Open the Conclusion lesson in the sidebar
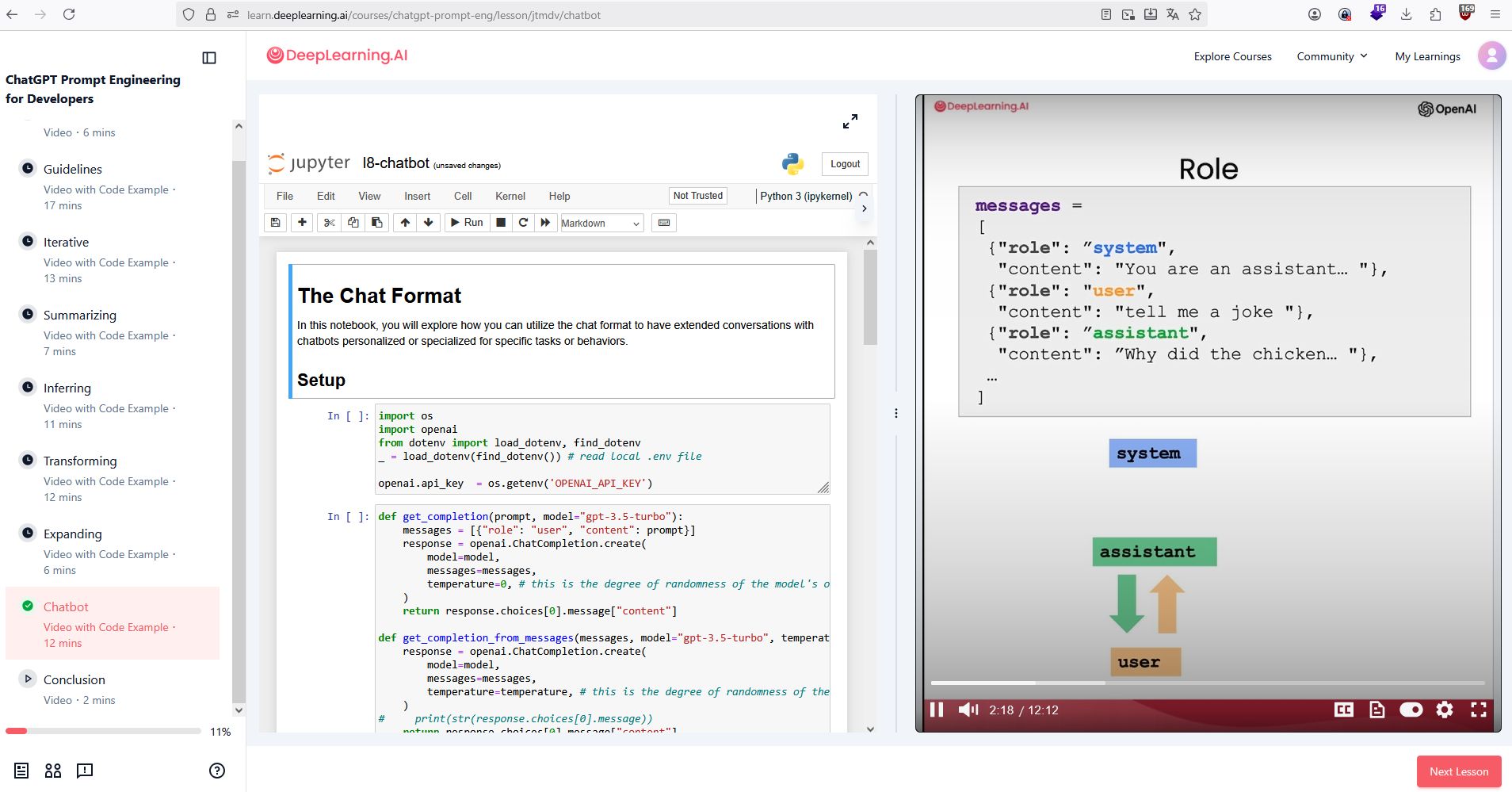 tap(74, 679)
